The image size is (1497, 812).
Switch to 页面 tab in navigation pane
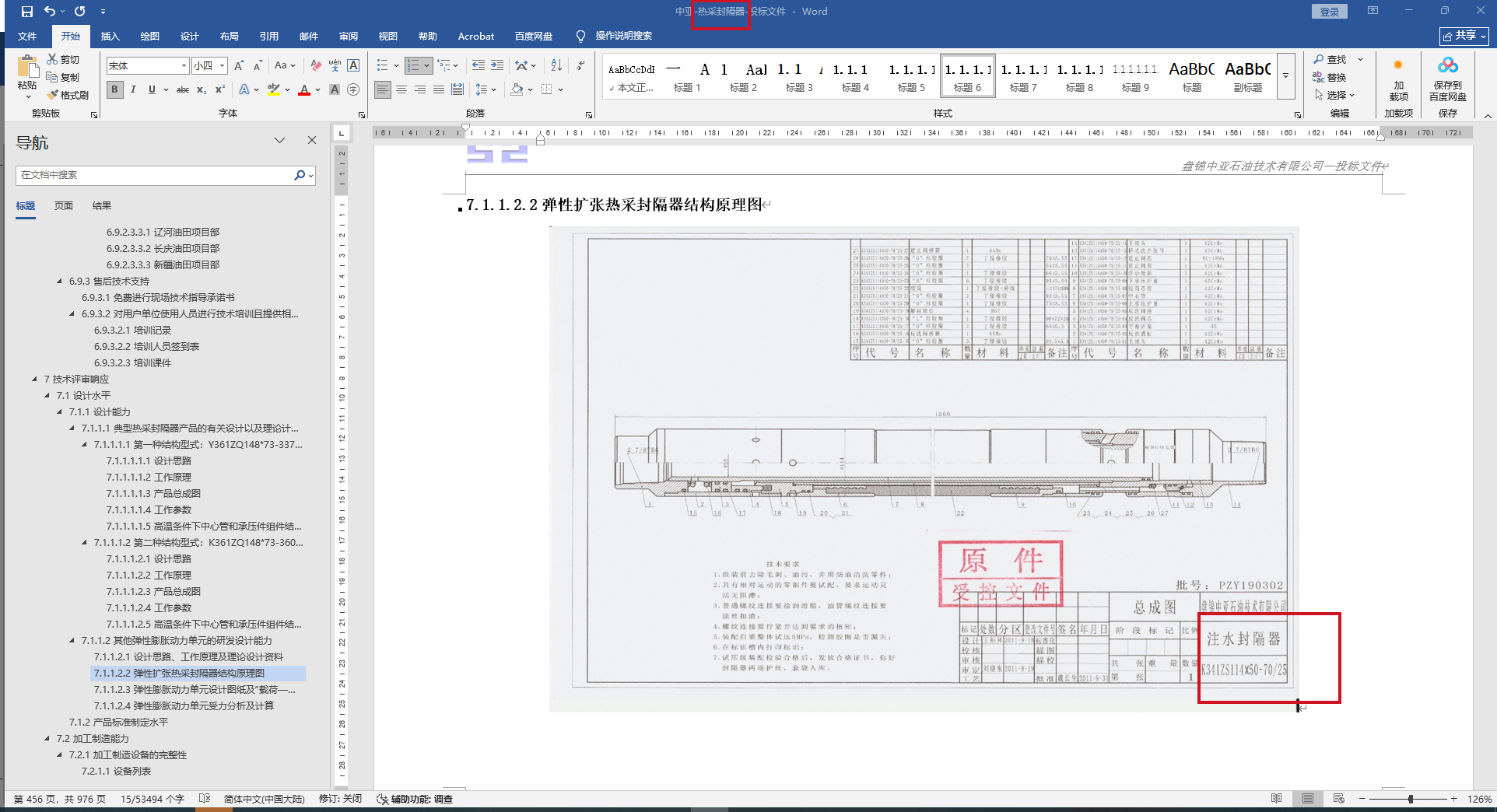pyautogui.click(x=64, y=206)
